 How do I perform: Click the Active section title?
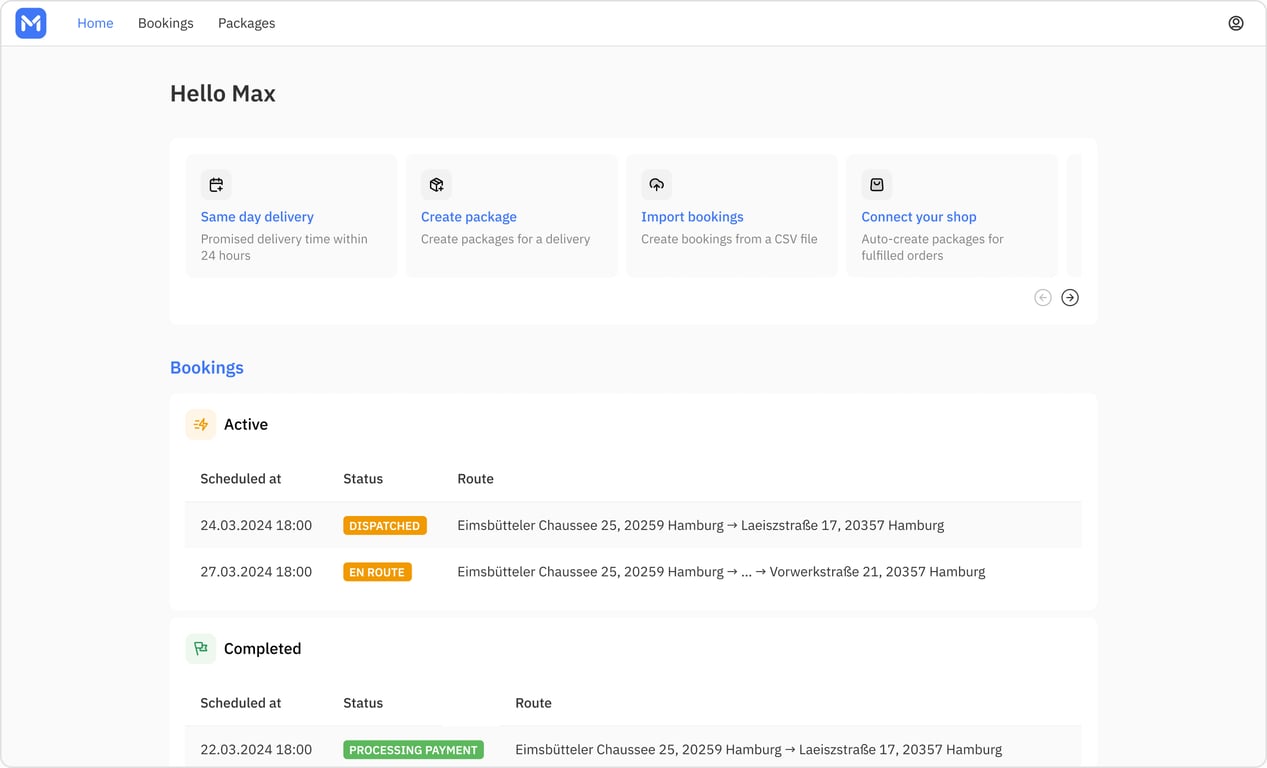(x=246, y=424)
